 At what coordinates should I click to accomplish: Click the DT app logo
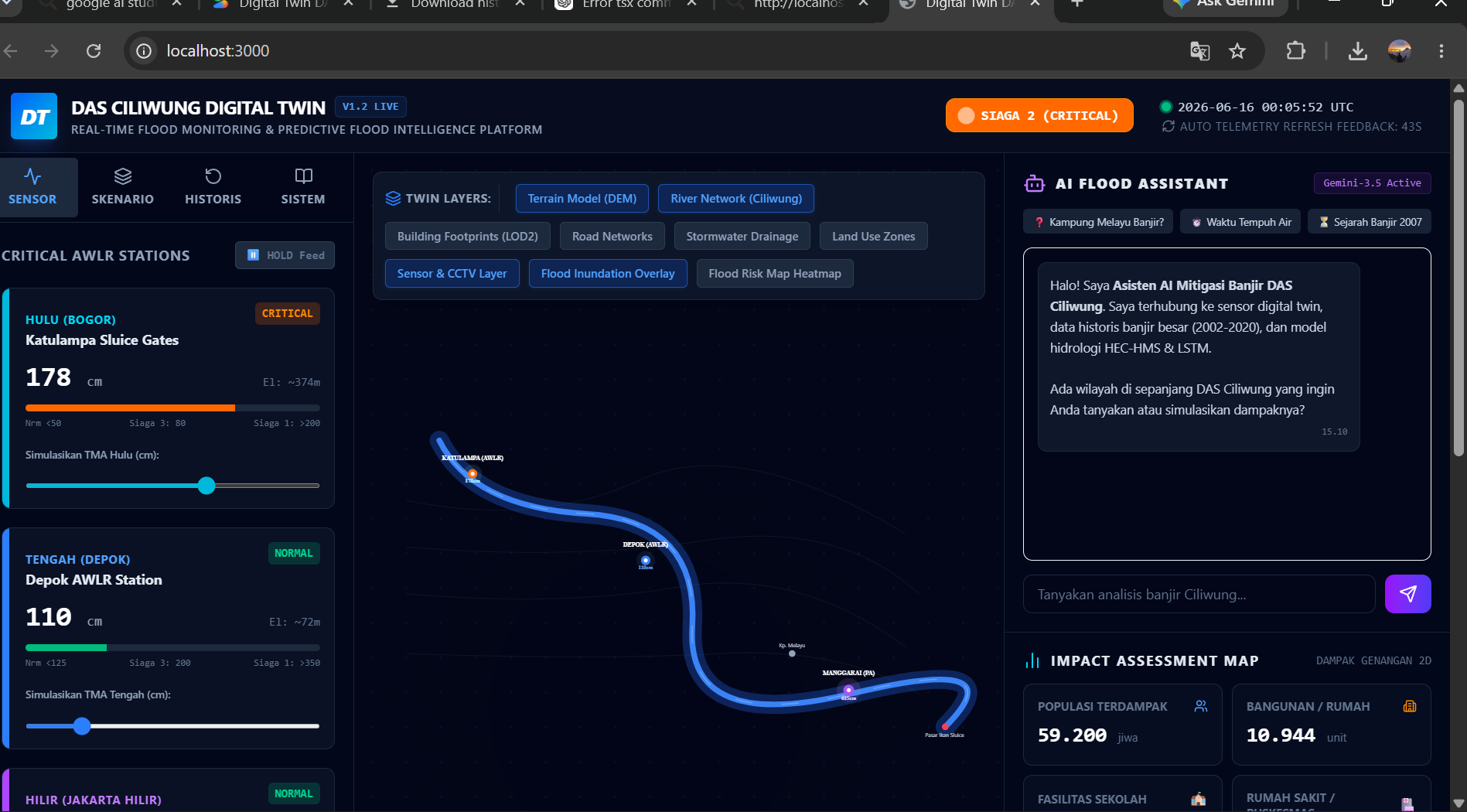(34, 116)
